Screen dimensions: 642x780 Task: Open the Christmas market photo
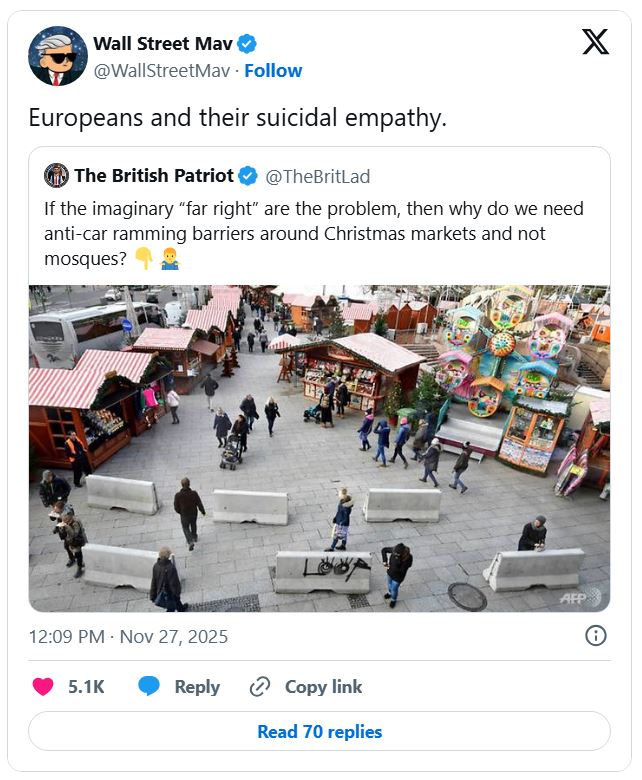click(x=319, y=448)
